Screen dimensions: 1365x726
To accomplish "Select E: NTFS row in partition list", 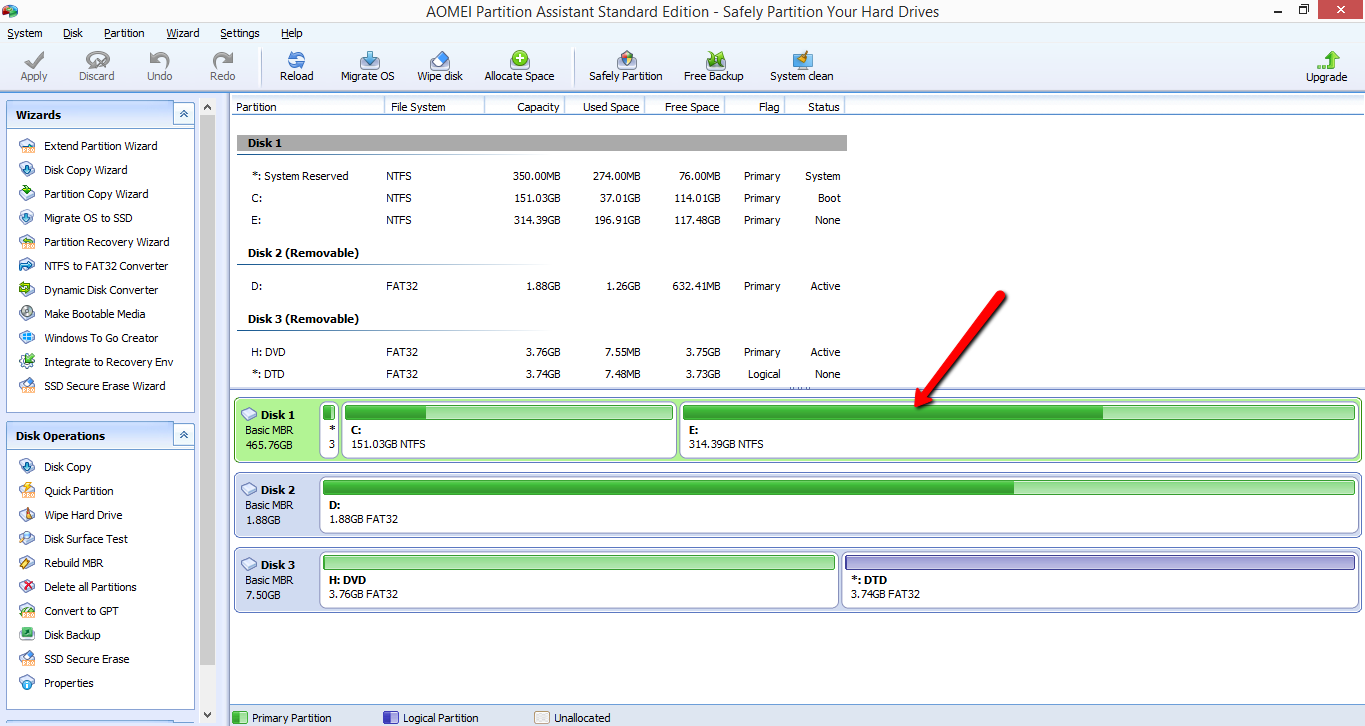I will coord(541,220).
